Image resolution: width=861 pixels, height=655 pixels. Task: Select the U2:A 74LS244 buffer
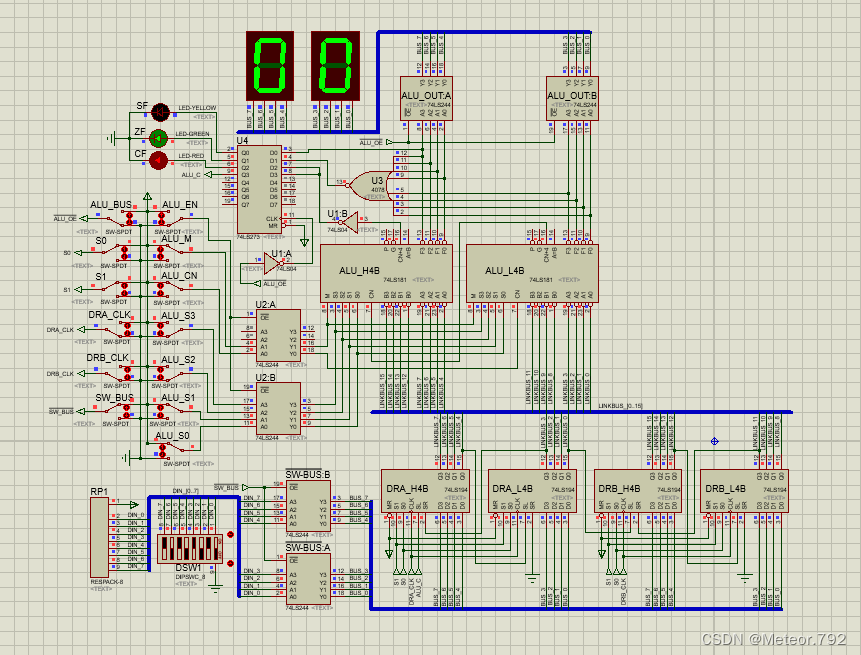click(x=278, y=335)
